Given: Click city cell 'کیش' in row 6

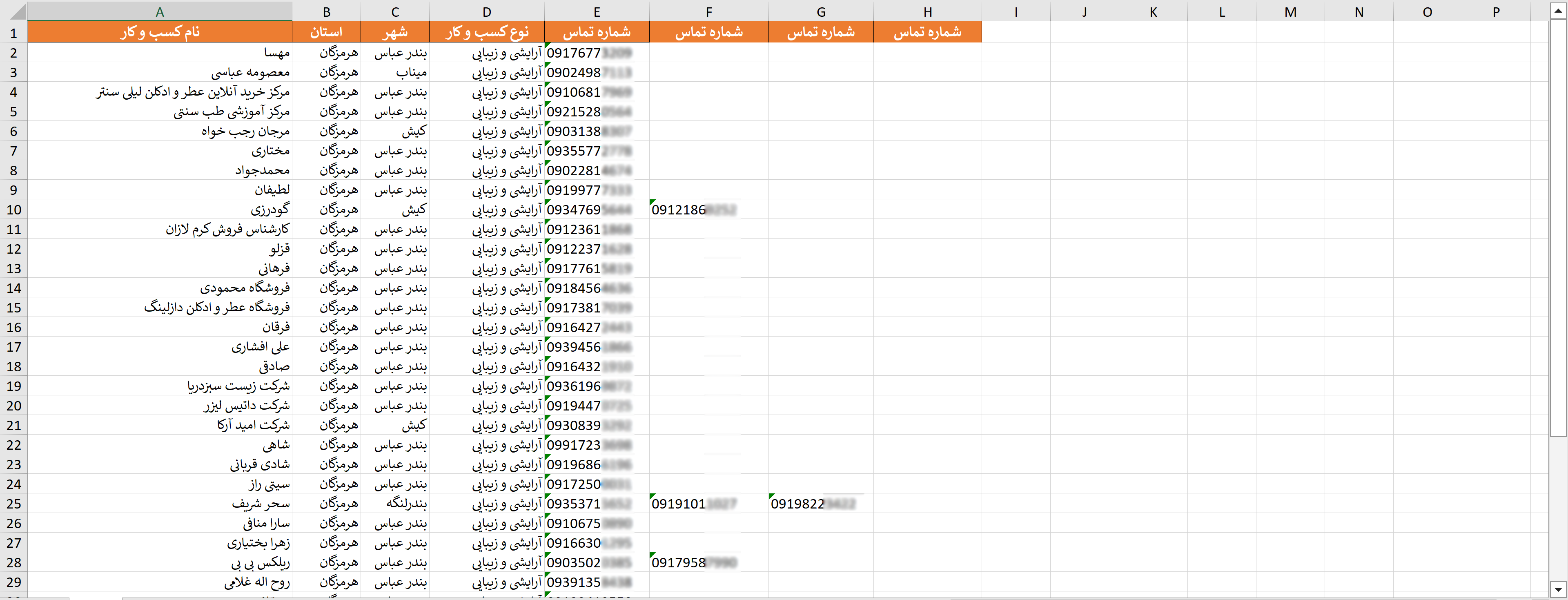Looking at the screenshot, I should point(395,131).
